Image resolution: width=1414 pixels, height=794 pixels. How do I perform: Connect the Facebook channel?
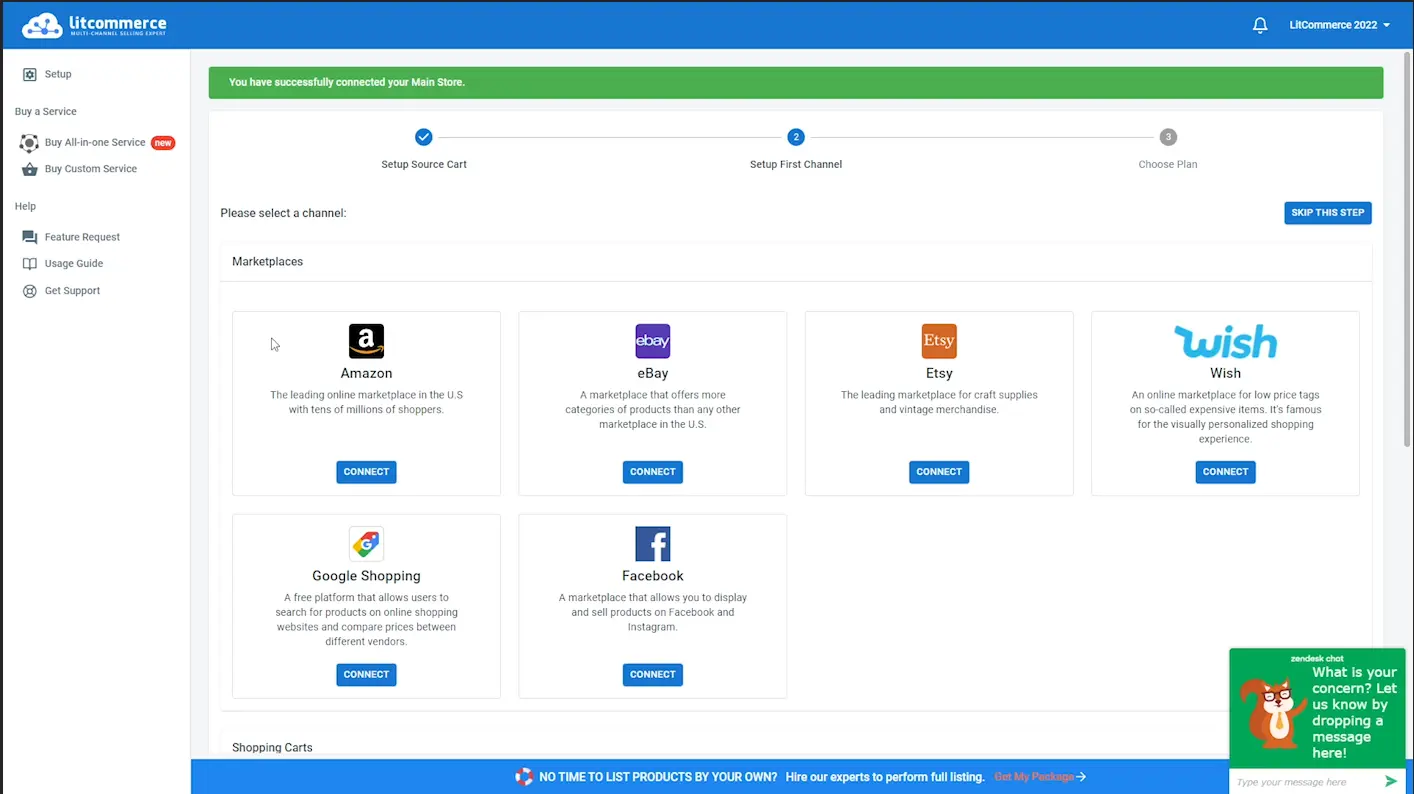(653, 675)
